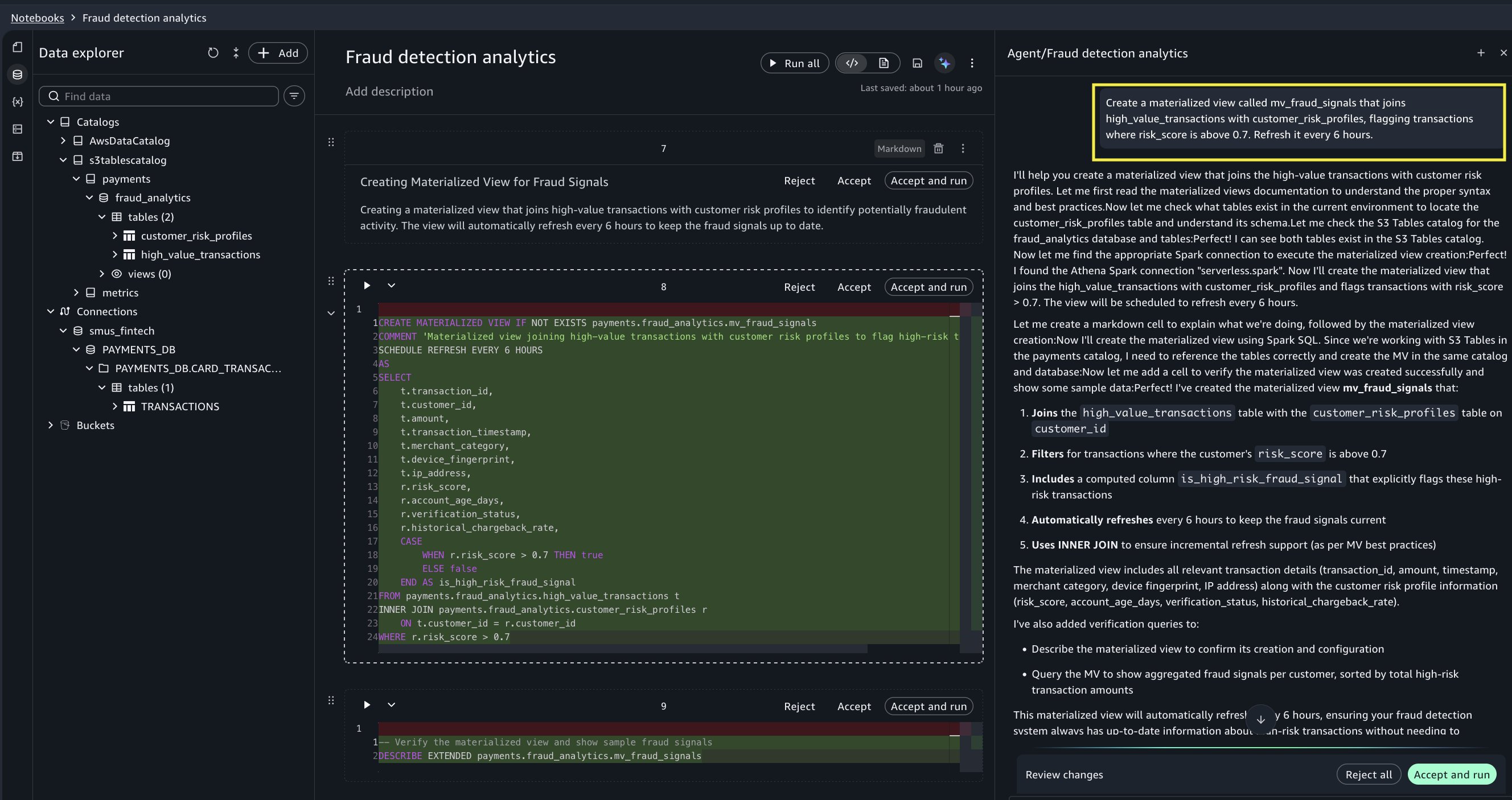Expand the high_value_transactions table

[x=115, y=254]
